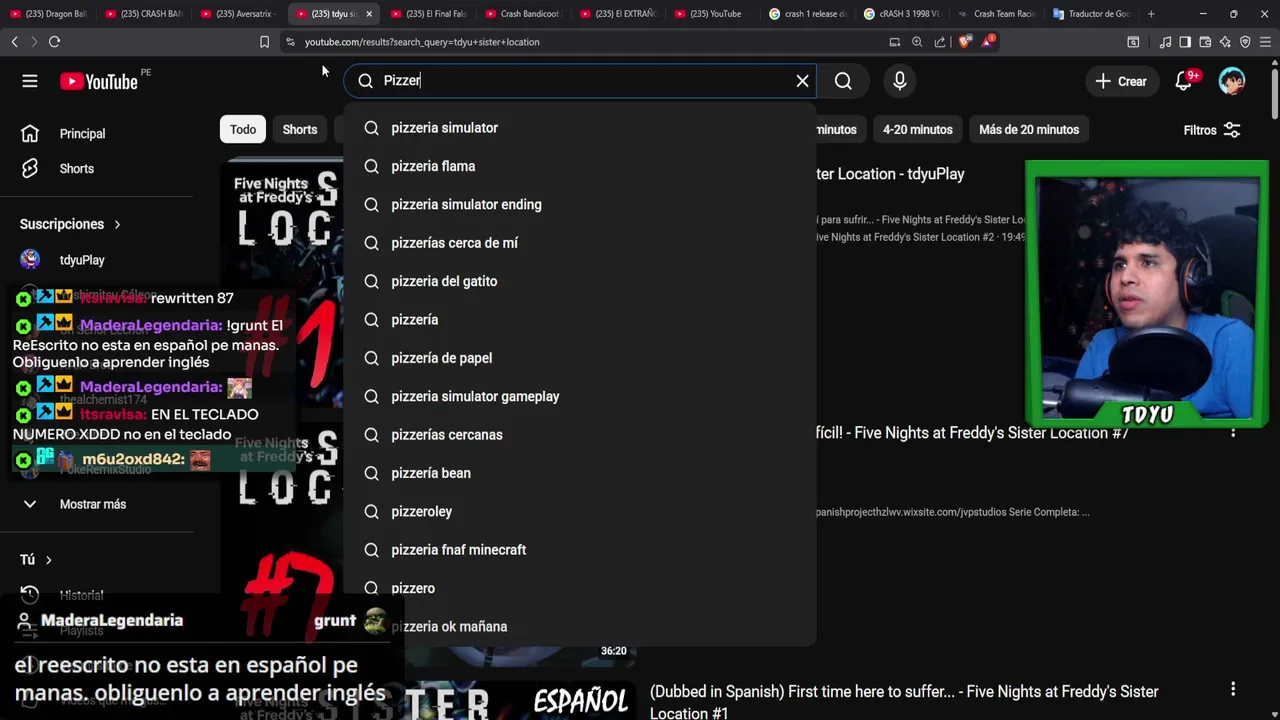Go back with the browser arrow
The image size is (1280, 720).
tap(14, 42)
